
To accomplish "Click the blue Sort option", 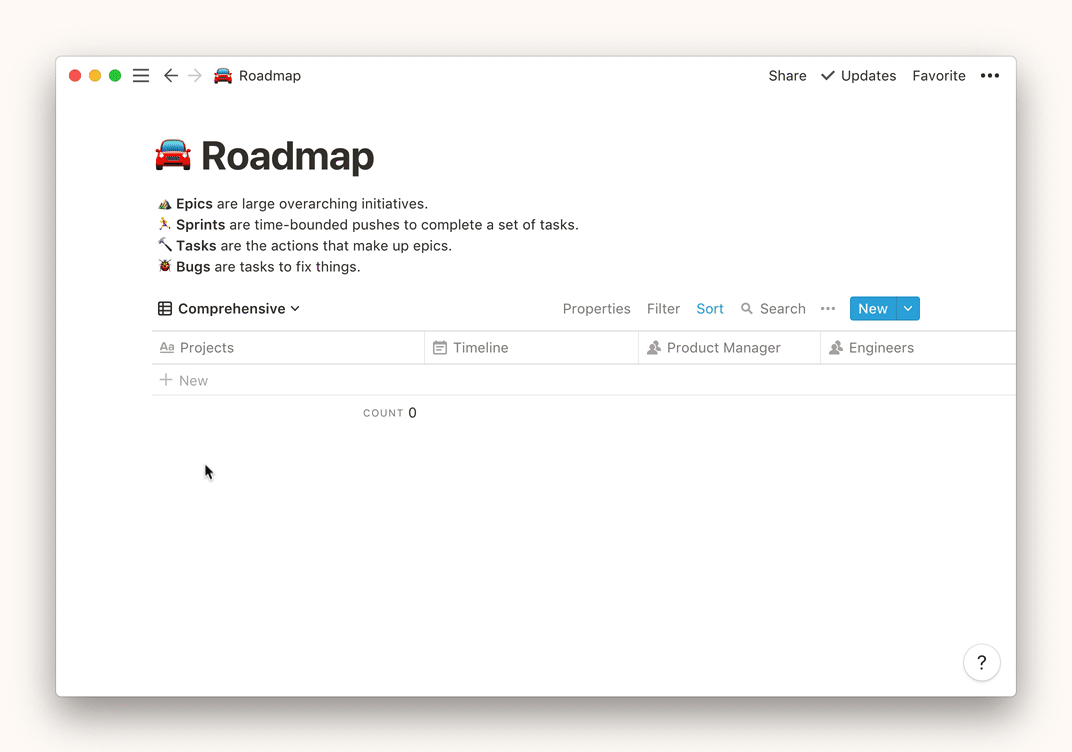I will pos(710,309).
